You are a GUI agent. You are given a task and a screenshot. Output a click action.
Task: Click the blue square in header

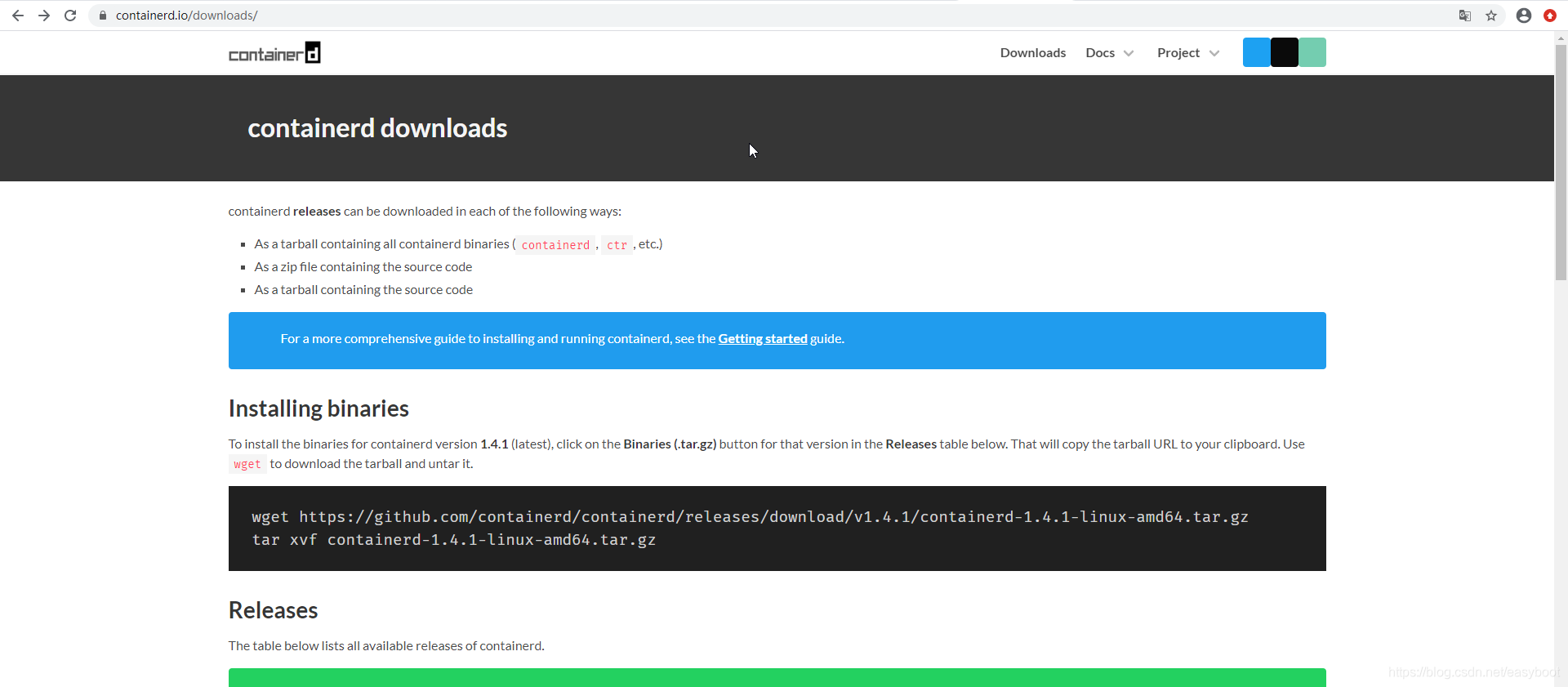tap(1257, 52)
